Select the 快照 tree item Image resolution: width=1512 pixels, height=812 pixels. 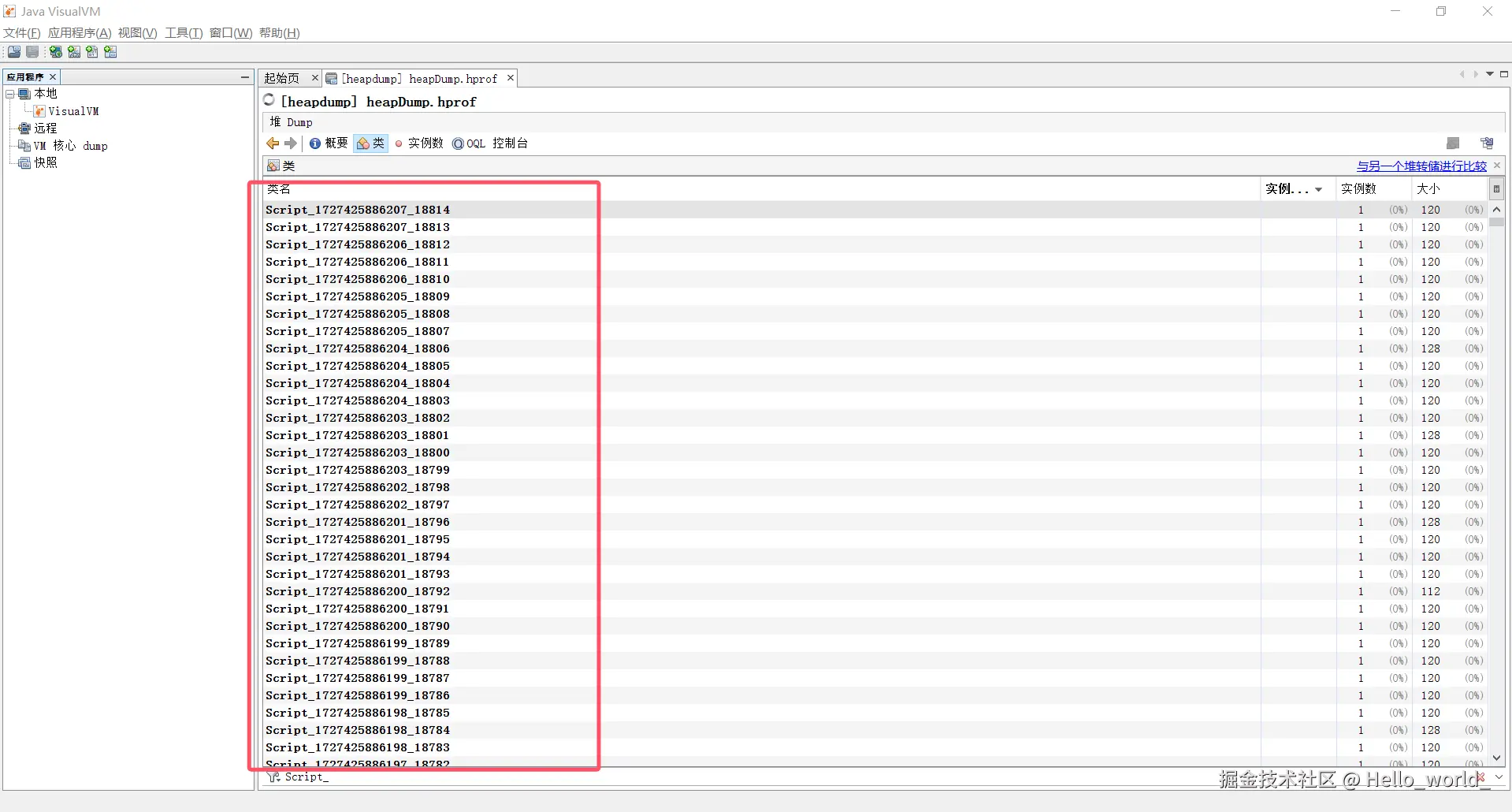pos(45,163)
